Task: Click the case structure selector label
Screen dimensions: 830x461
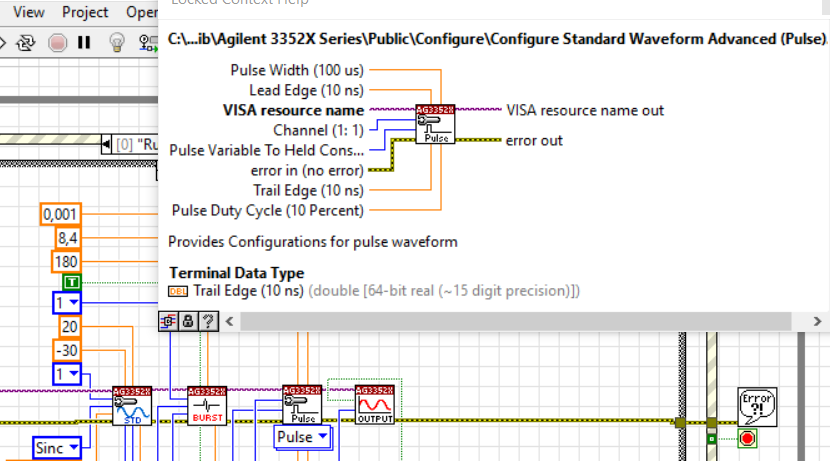Action: [x=137, y=144]
